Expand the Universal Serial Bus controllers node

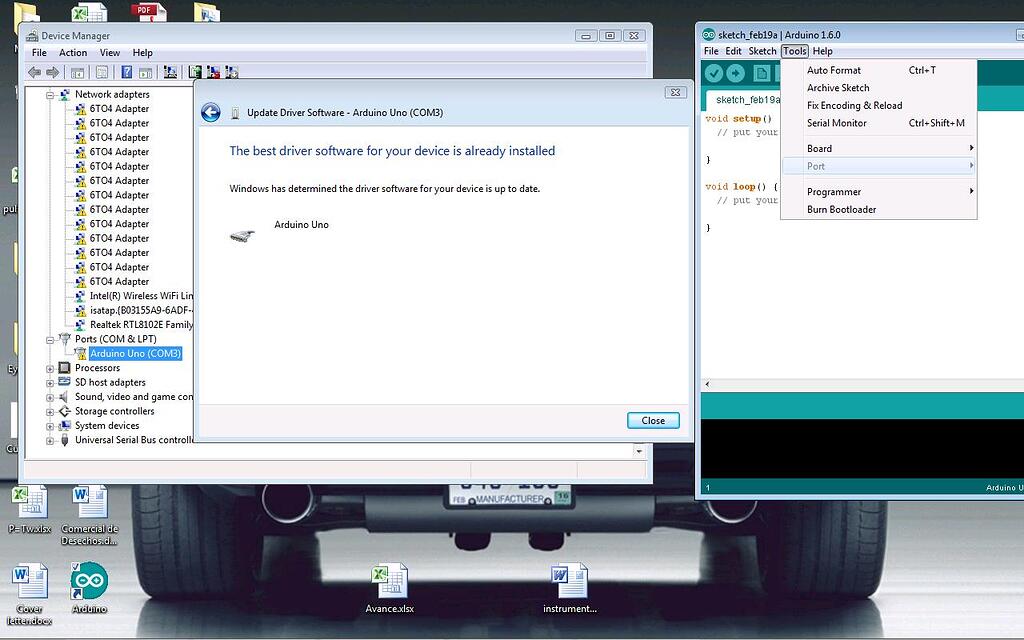[x=50, y=440]
